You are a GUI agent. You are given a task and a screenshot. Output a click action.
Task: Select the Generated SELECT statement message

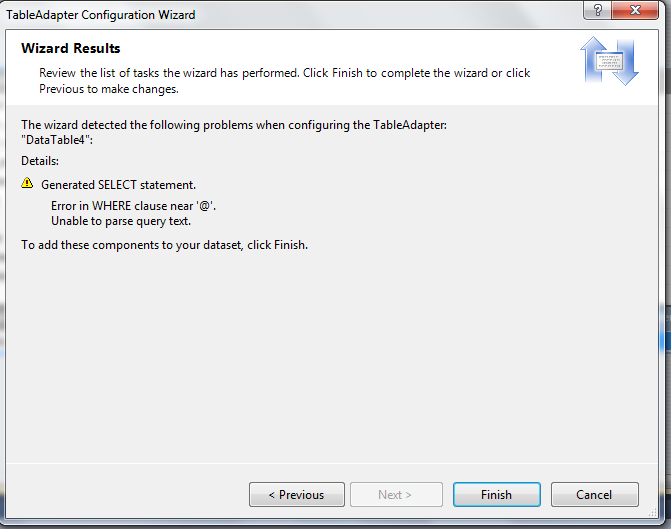[118, 185]
